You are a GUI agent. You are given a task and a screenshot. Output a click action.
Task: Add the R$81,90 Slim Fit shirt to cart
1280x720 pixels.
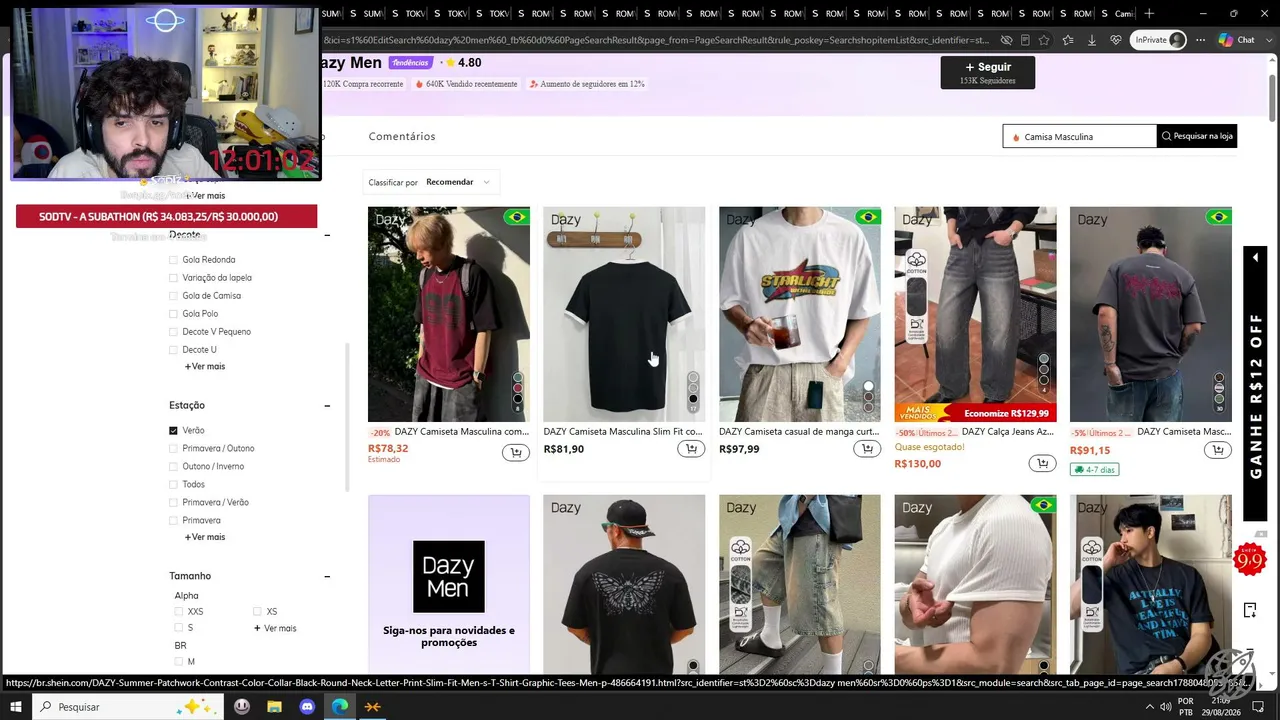coord(691,450)
